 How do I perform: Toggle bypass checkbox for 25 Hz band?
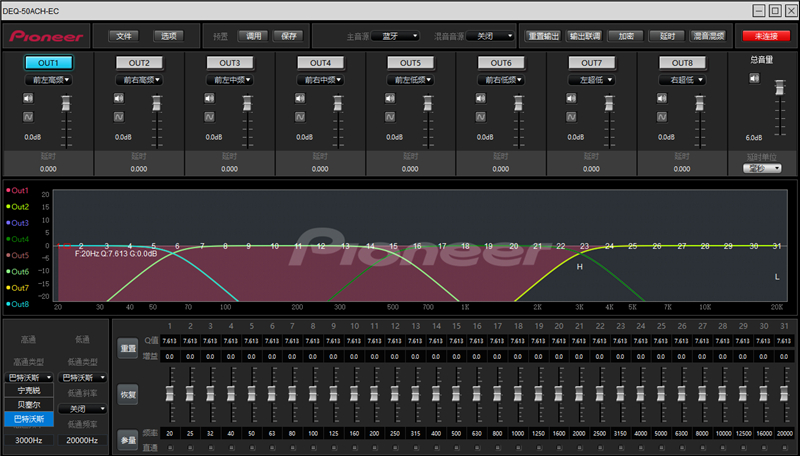[x=190, y=448]
